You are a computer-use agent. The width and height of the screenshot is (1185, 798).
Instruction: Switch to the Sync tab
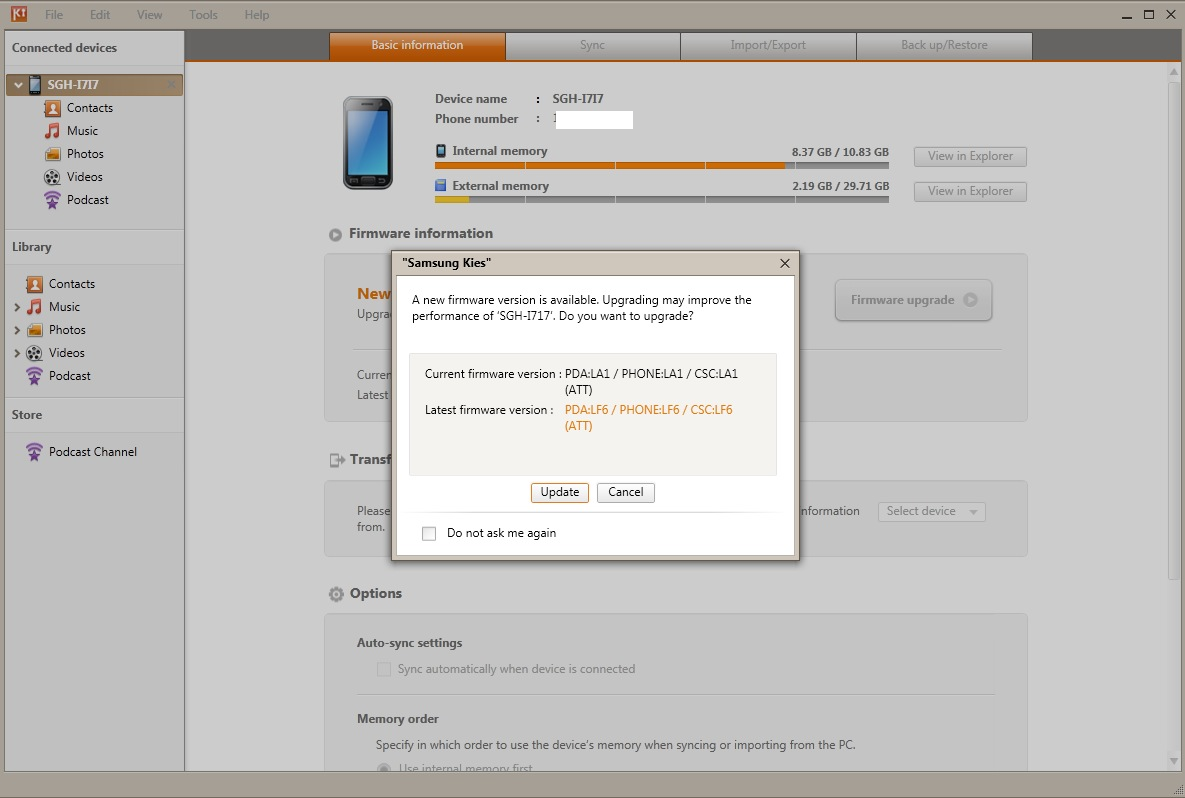point(592,45)
